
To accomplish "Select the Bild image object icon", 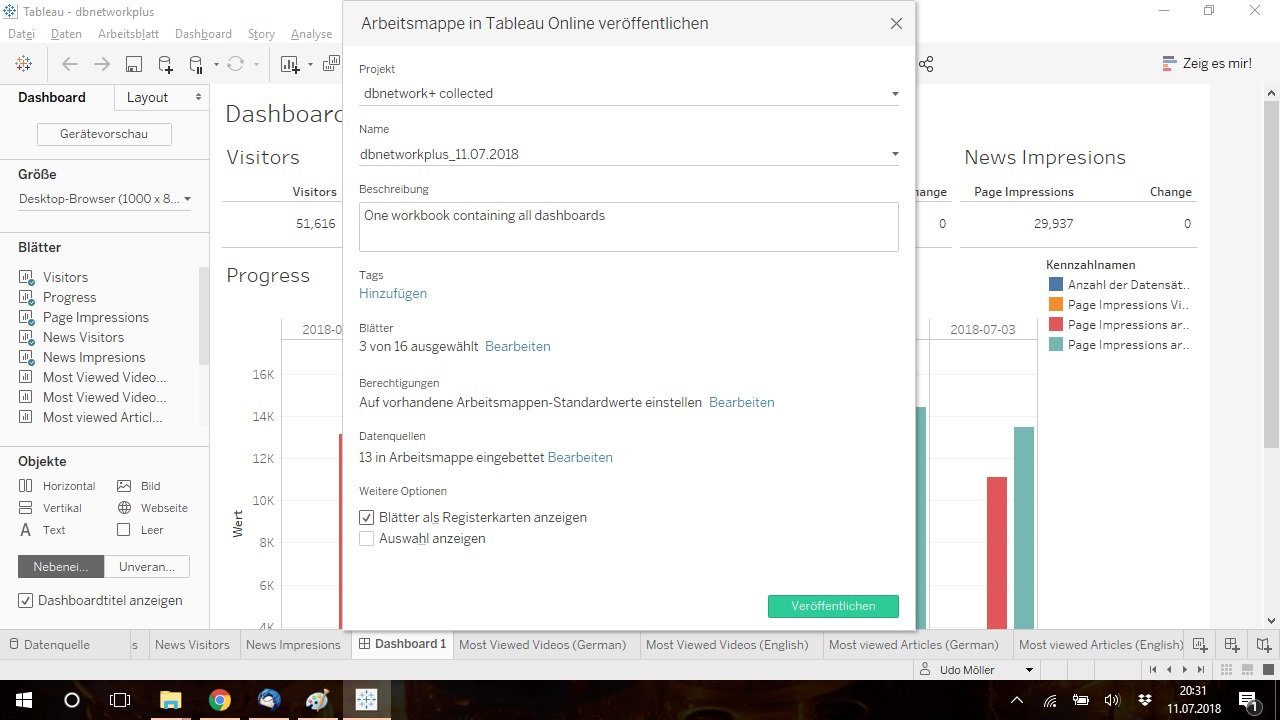I will 124,486.
